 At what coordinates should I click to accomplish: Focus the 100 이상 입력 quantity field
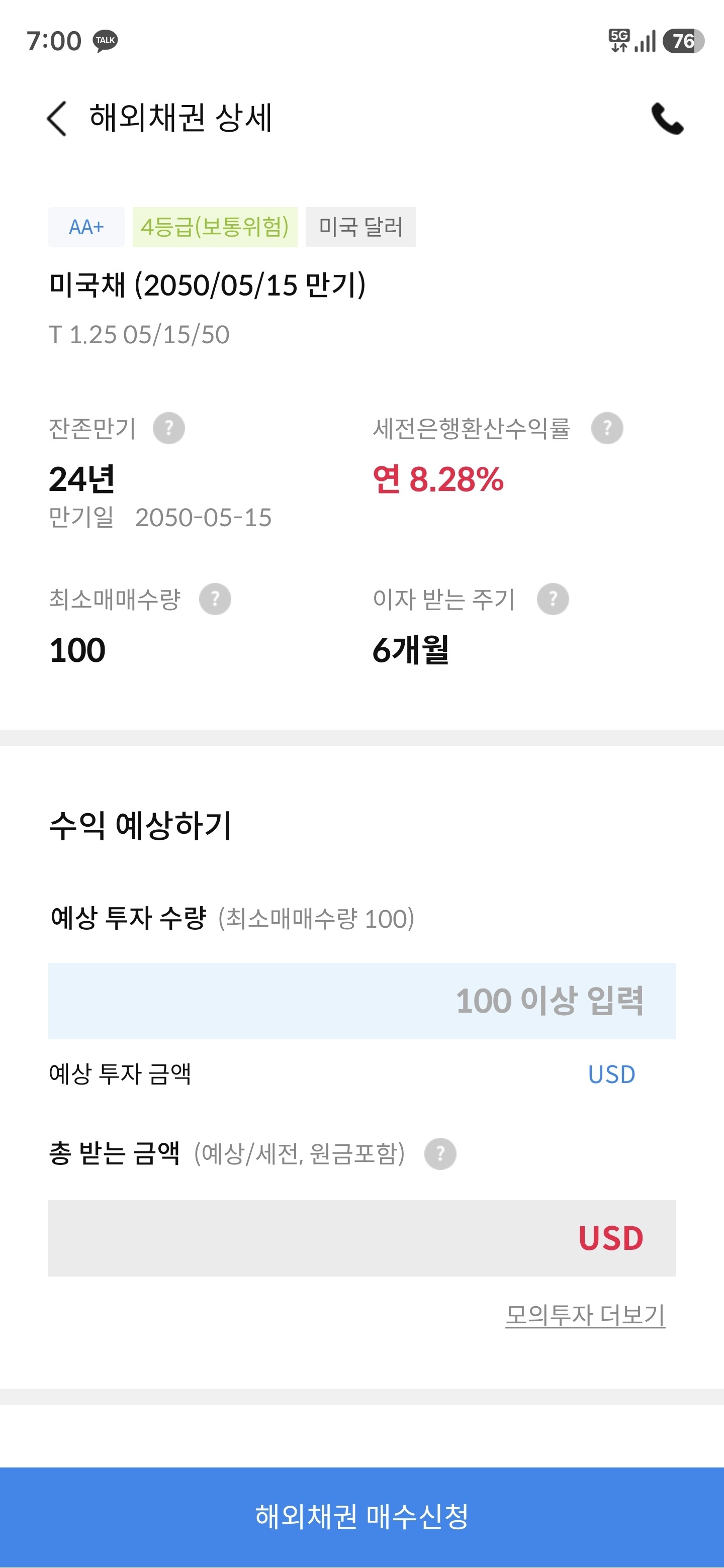click(361, 1001)
